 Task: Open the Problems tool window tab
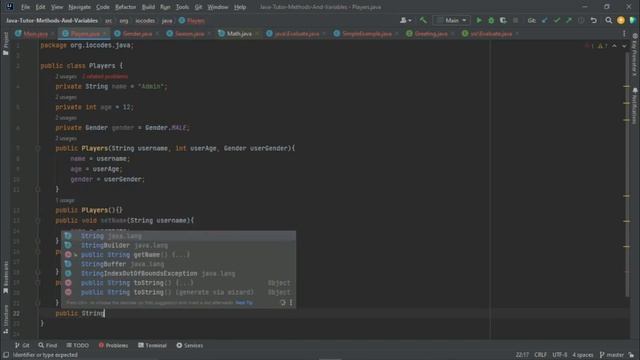113,345
